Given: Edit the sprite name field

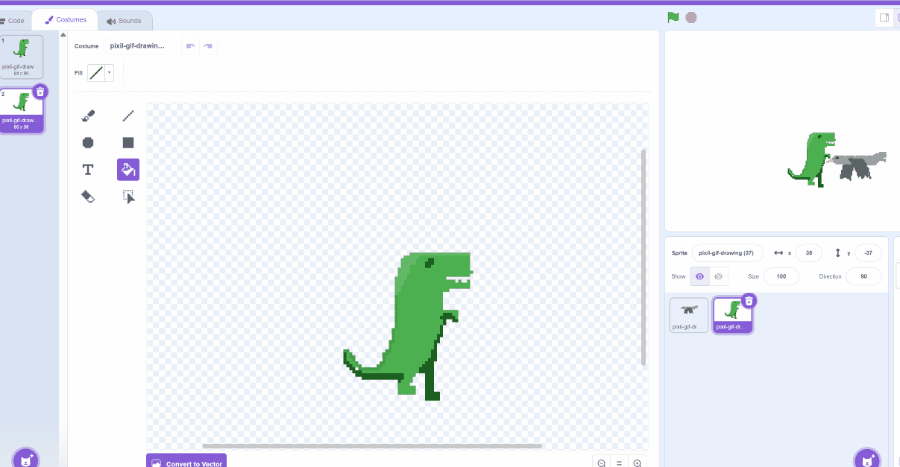Looking at the screenshot, I should (x=727, y=253).
